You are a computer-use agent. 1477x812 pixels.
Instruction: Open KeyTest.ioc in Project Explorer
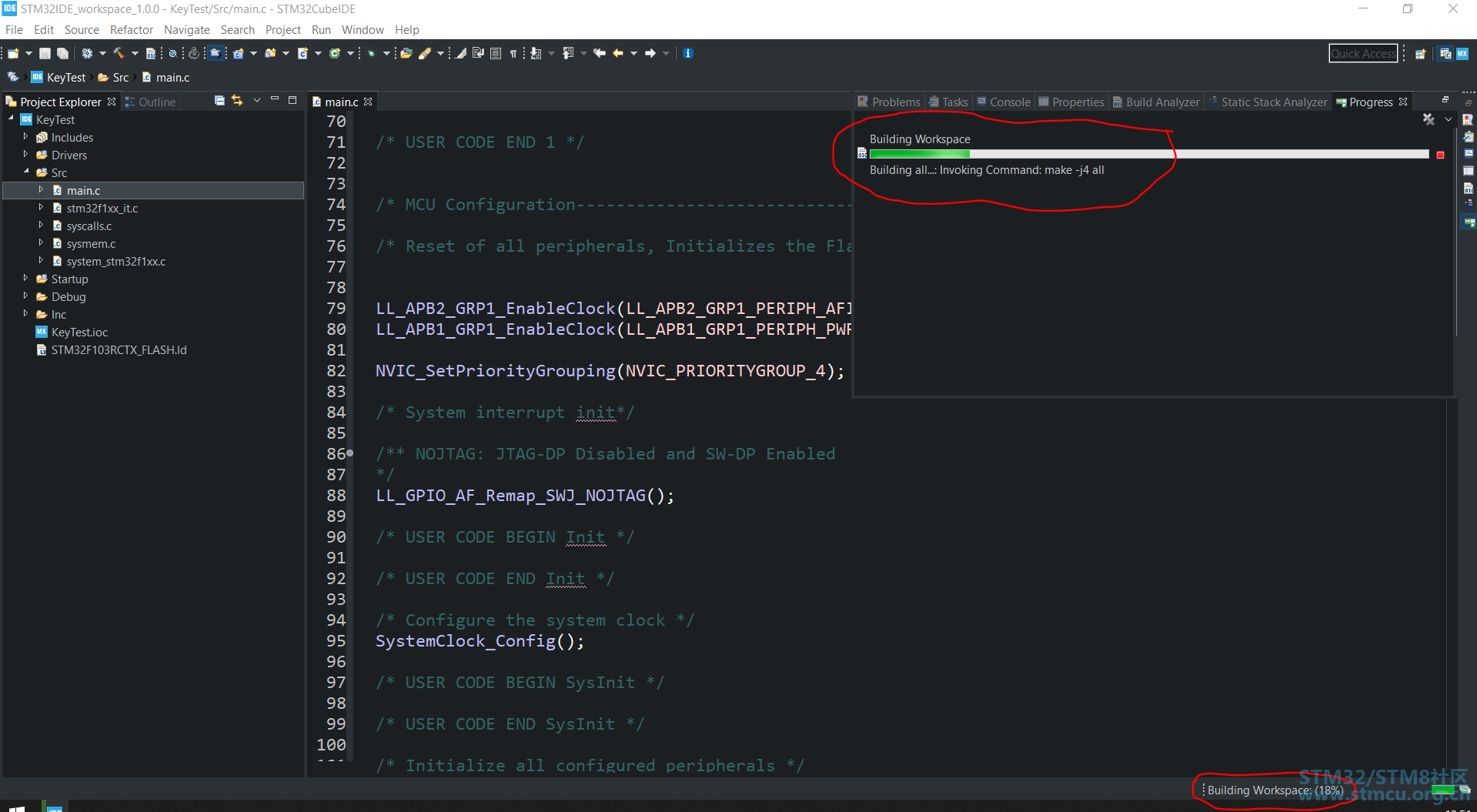[79, 332]
